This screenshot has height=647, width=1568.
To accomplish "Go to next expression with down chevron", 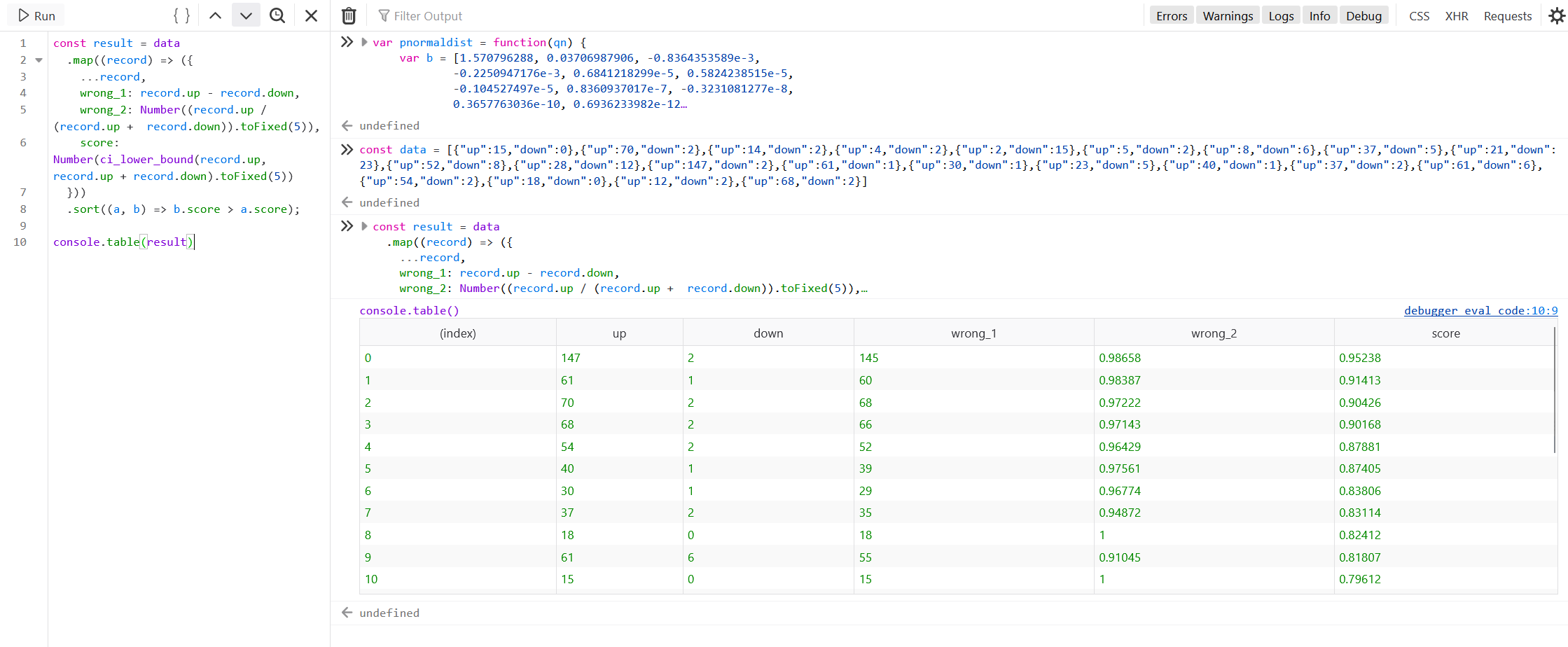I will click(x=246, y=15).
